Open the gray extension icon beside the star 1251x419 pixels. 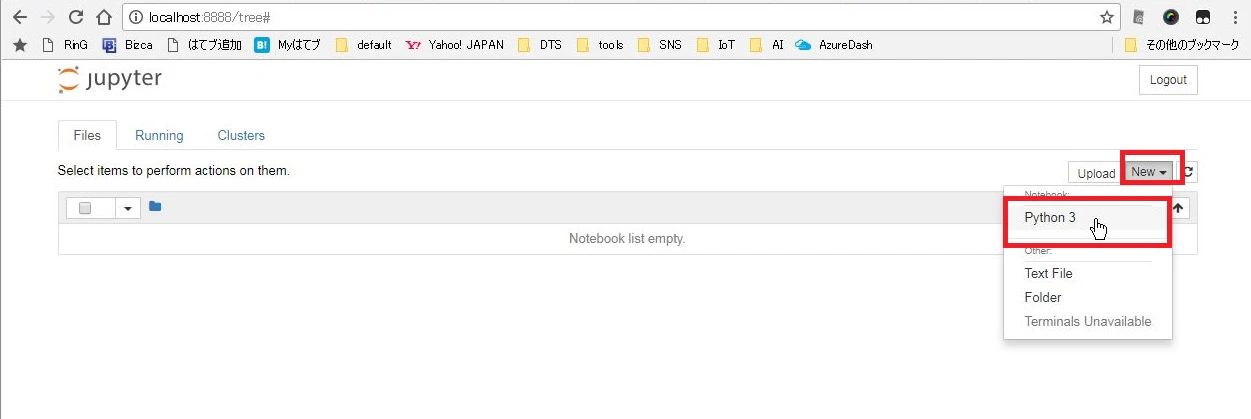[x=1139, y=17]
